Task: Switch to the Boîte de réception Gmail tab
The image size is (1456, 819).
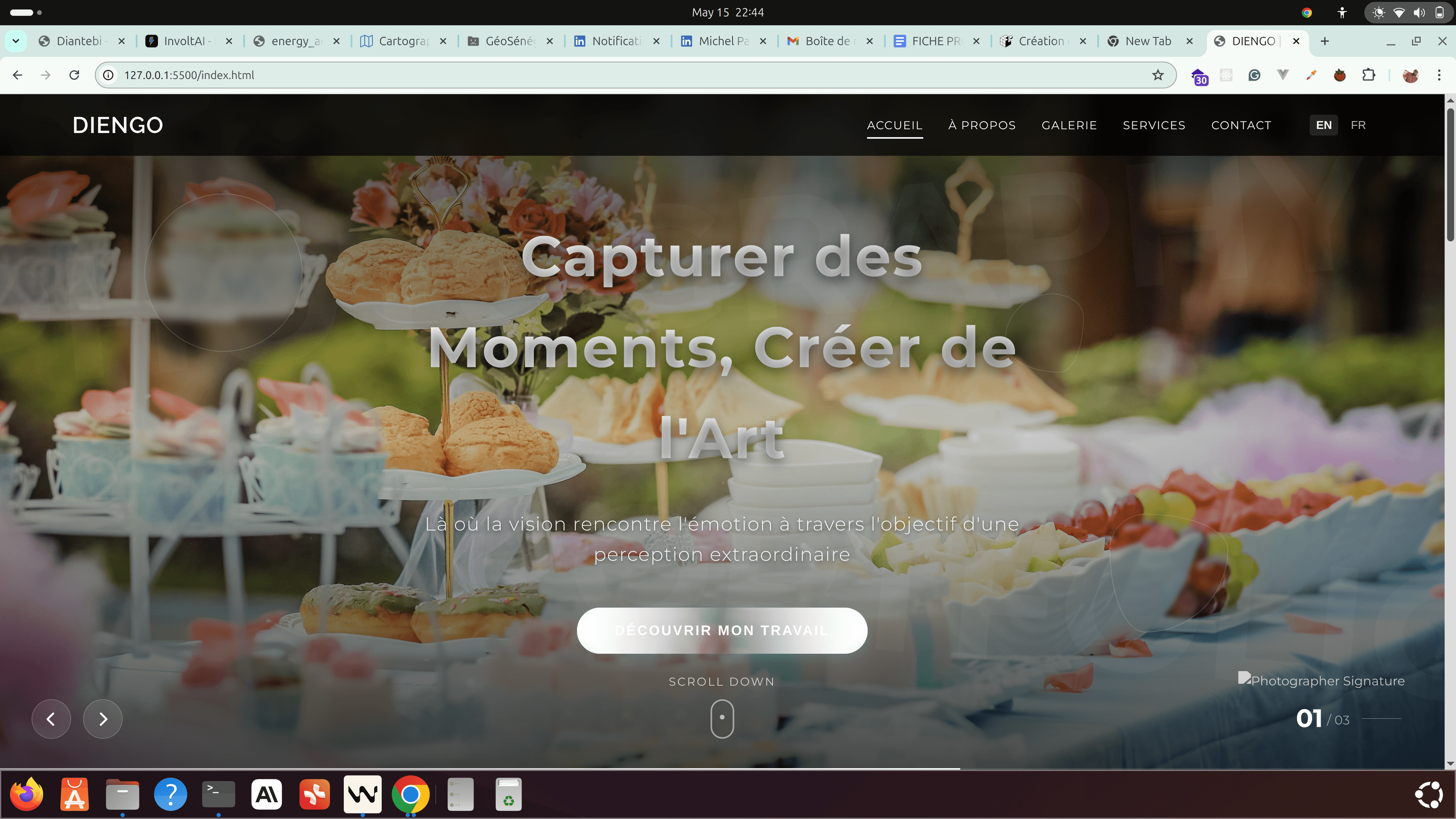Action: [x=828, y=41]
